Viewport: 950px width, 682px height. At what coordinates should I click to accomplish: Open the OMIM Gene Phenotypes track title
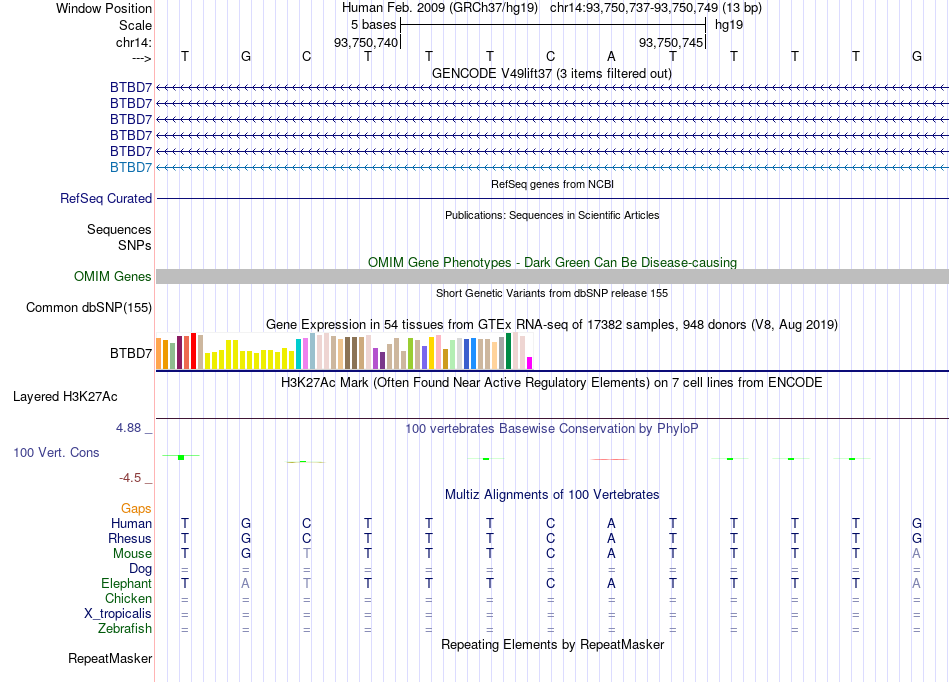[x=552, y=262]
